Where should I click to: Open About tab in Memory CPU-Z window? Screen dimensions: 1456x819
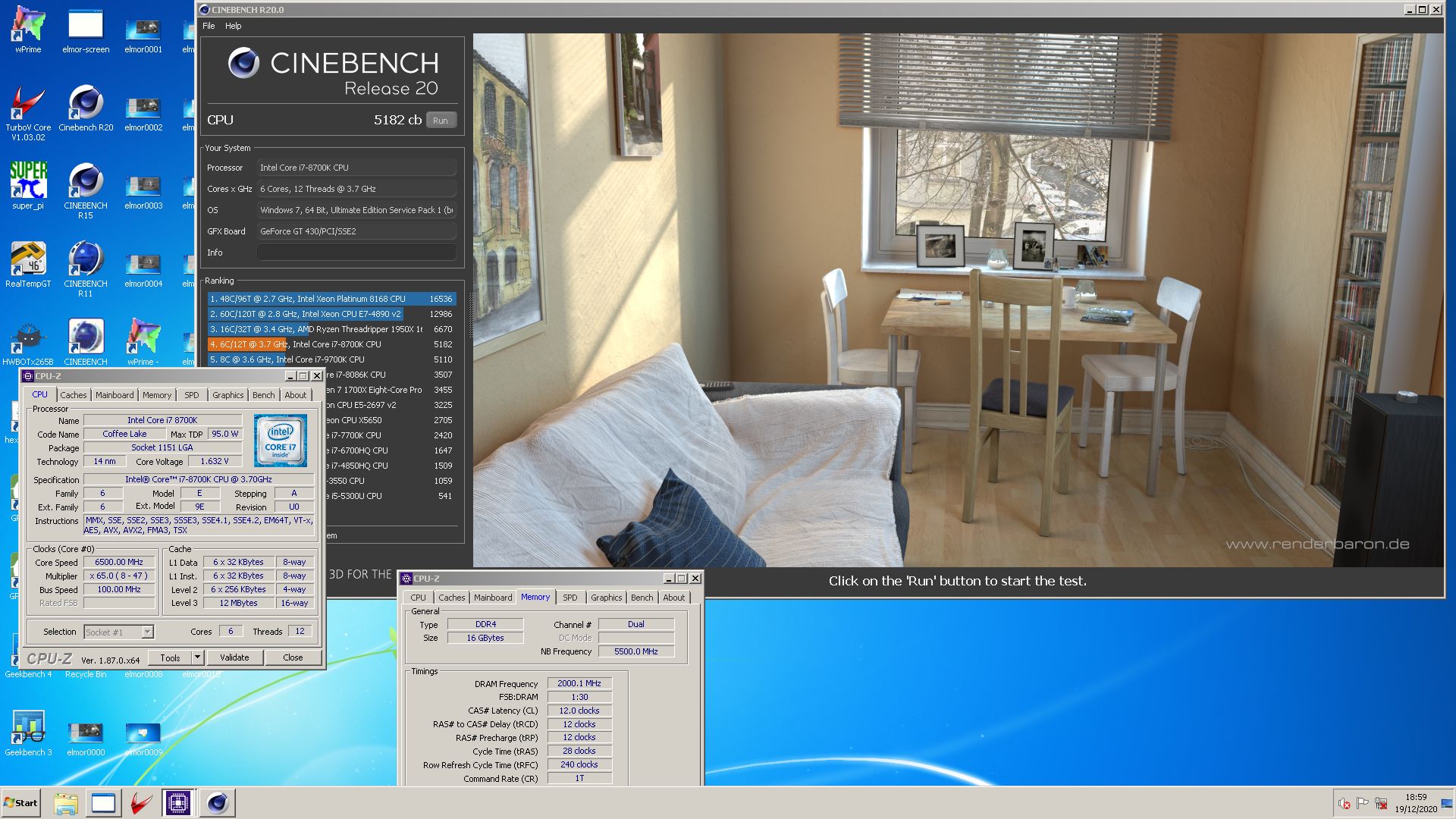point(674,598)
